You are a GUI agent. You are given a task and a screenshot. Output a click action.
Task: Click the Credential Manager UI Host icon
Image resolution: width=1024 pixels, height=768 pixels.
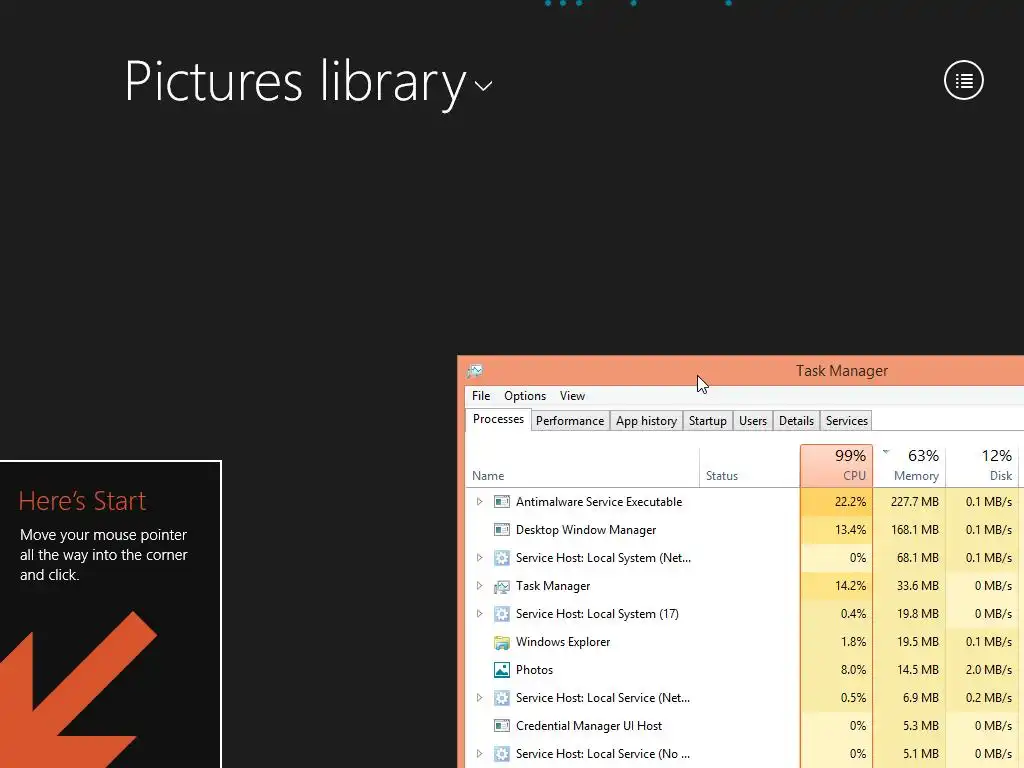(x=502, y=726)
